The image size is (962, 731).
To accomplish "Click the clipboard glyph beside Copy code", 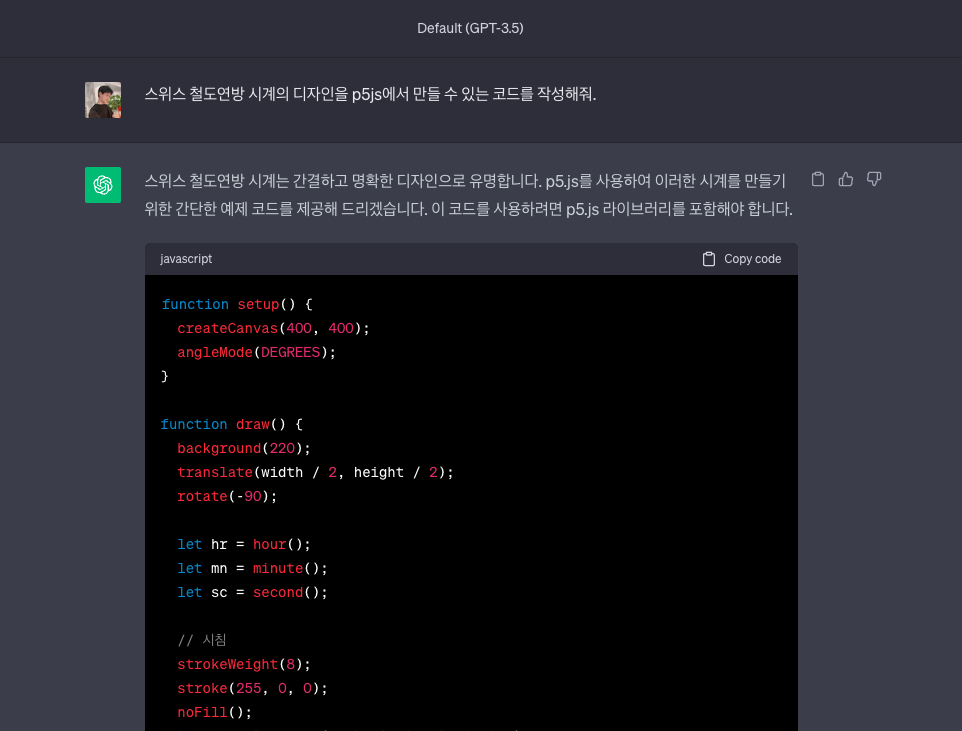I will [x=707, y=258].
